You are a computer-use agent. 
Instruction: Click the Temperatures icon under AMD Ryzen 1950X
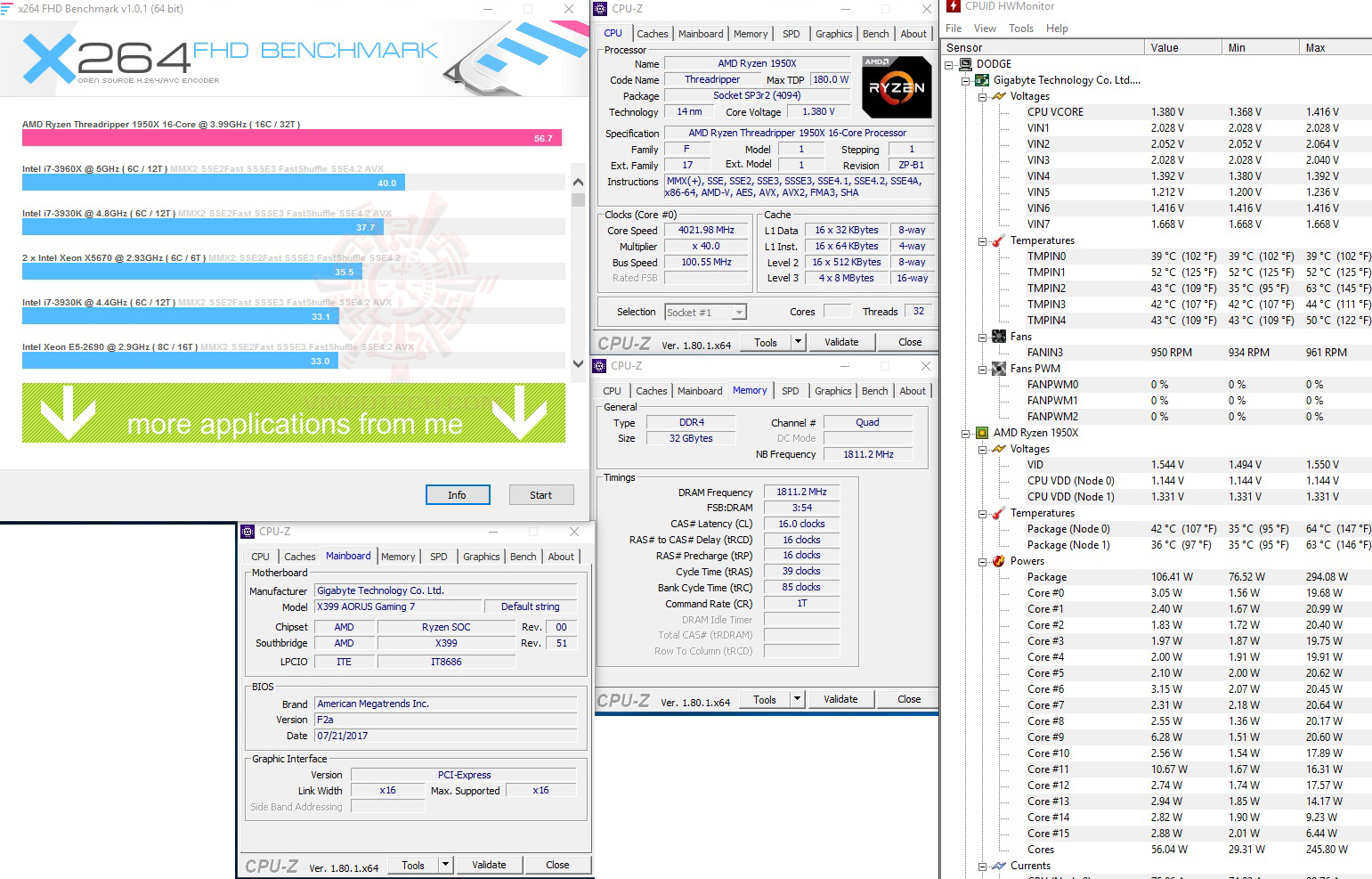[998, 513]
